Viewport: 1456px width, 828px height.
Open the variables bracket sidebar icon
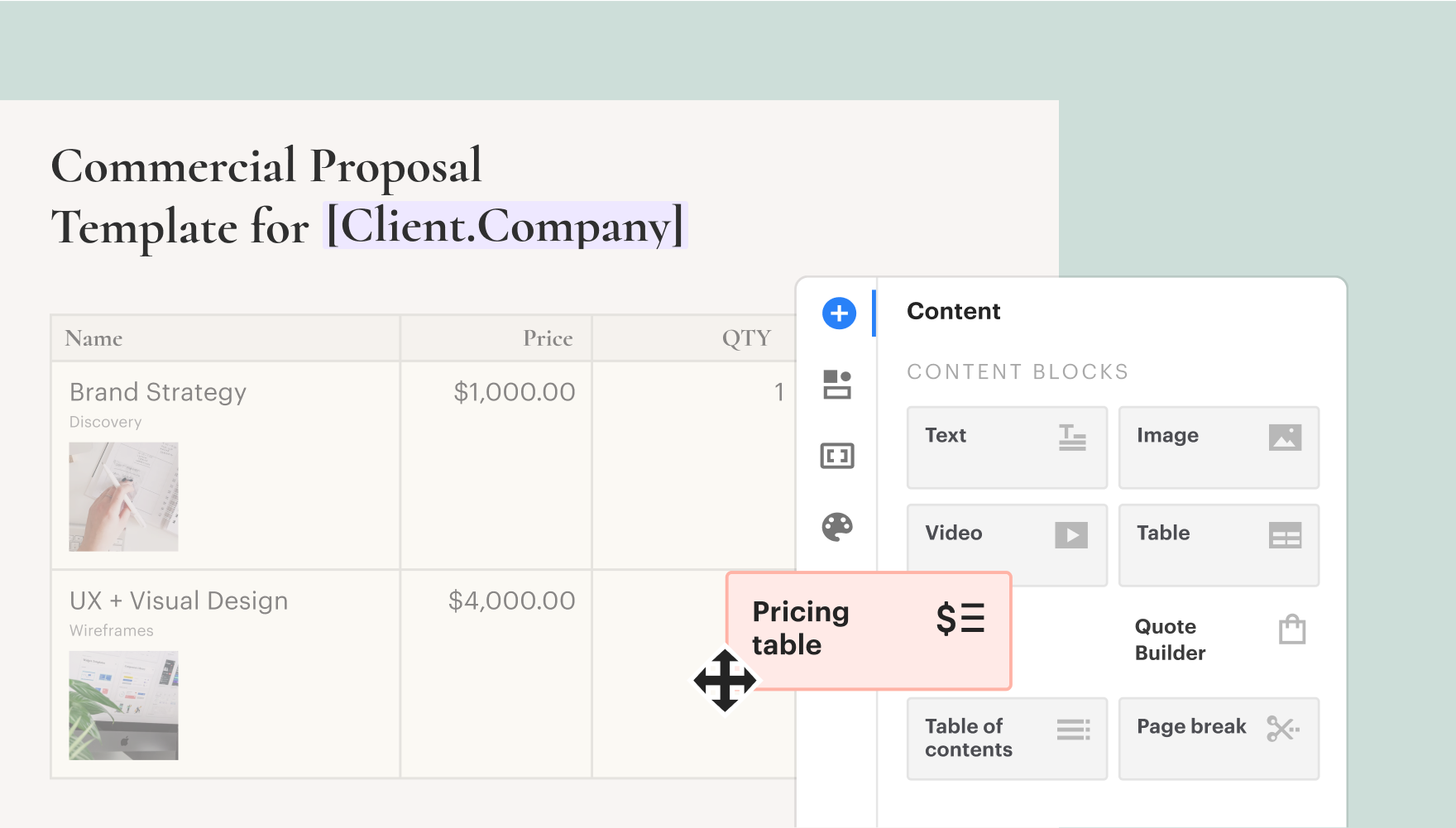[x=837, y=456]
